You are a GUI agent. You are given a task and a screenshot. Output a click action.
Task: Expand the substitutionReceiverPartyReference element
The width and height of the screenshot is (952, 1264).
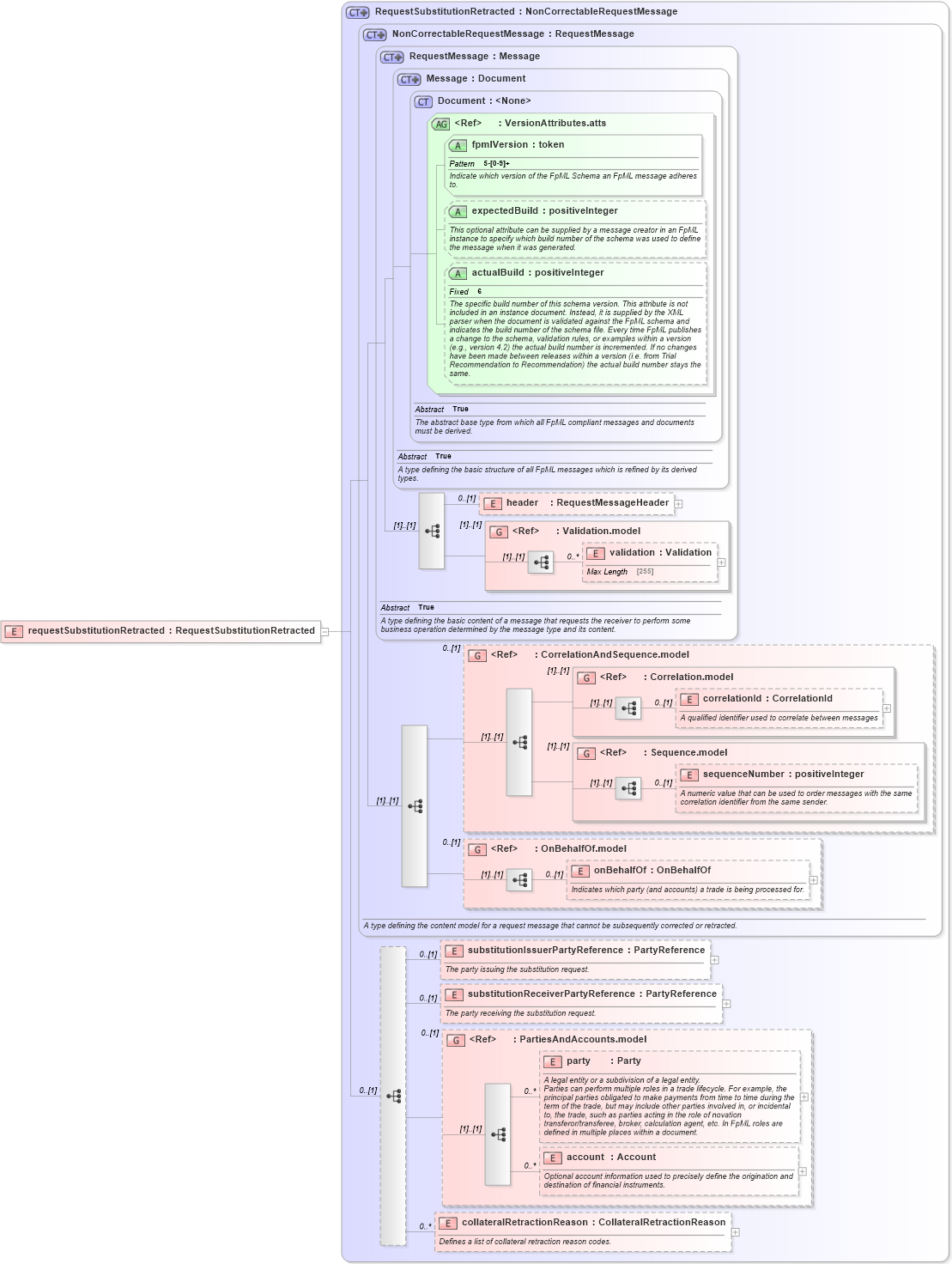[x=726, y=1004]
